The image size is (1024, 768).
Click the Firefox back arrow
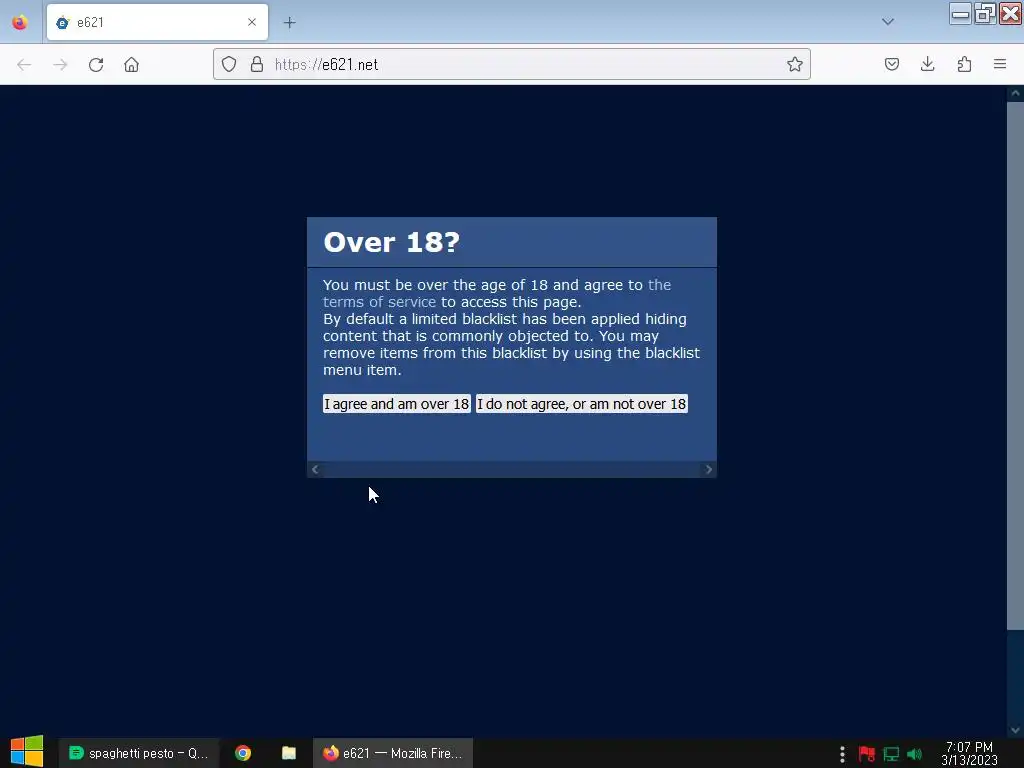tap(24, 65)
